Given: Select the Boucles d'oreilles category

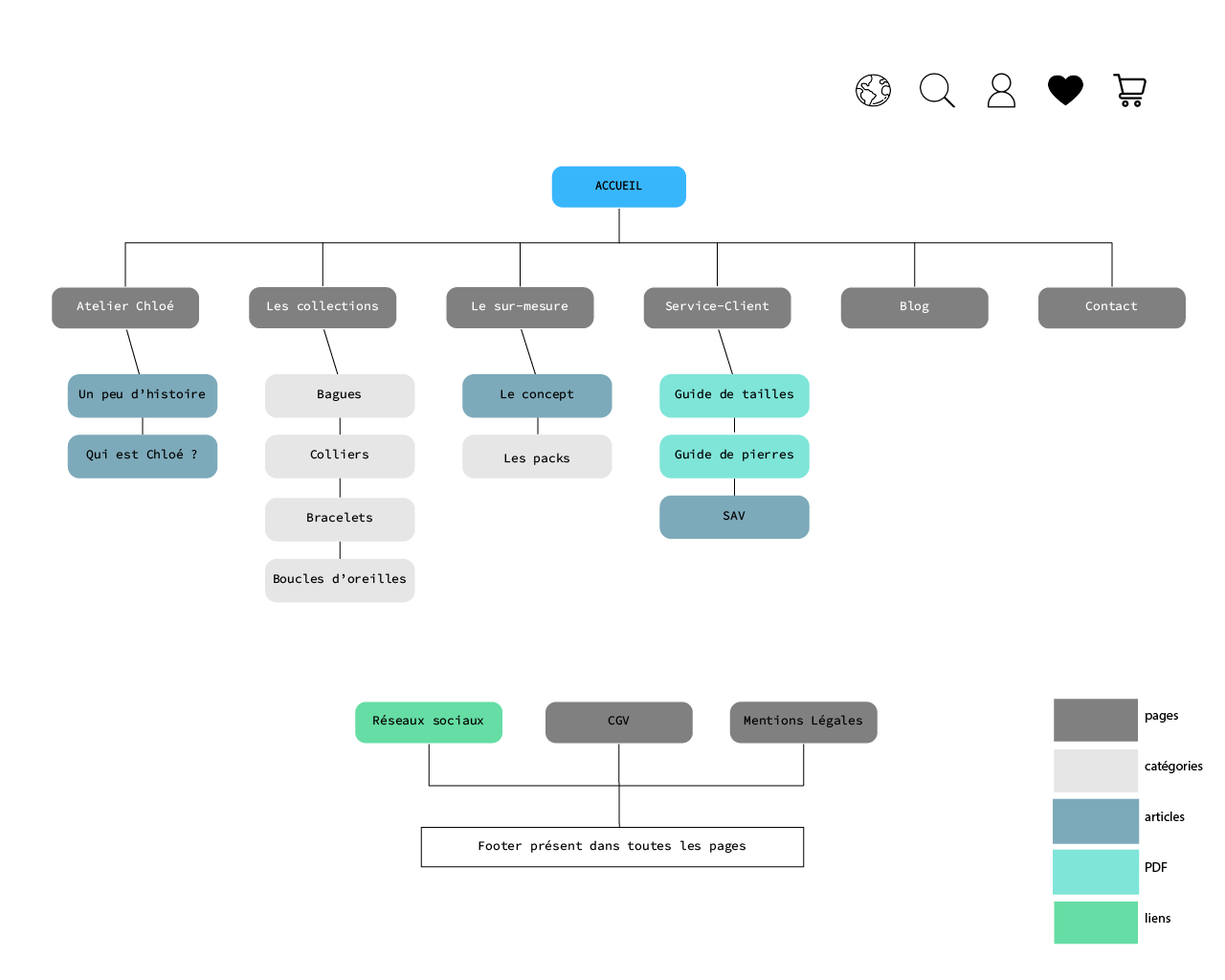Looking at the screenshot, I should (340, 580).
